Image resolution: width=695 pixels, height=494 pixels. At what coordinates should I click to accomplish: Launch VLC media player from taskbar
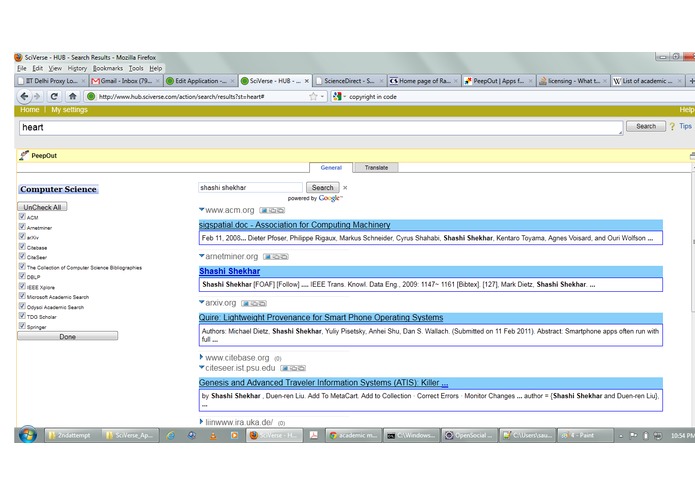[213, 436]
